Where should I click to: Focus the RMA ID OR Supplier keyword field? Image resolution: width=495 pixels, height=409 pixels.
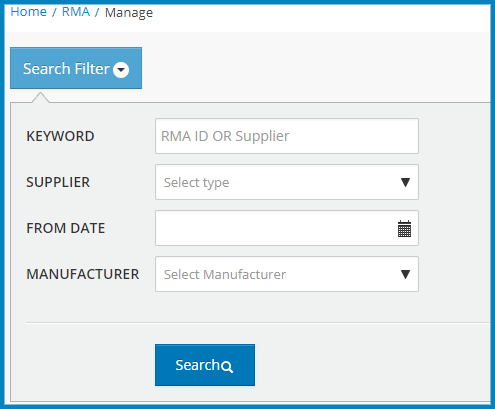(x=287, y=136)
